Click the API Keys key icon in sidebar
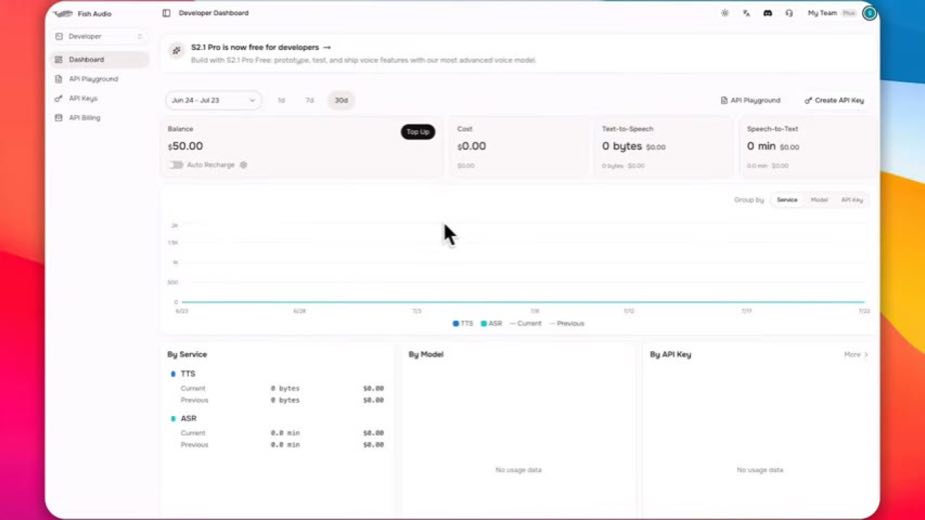Viewport: 925px width, 520px height. click(x=58, y=99)
